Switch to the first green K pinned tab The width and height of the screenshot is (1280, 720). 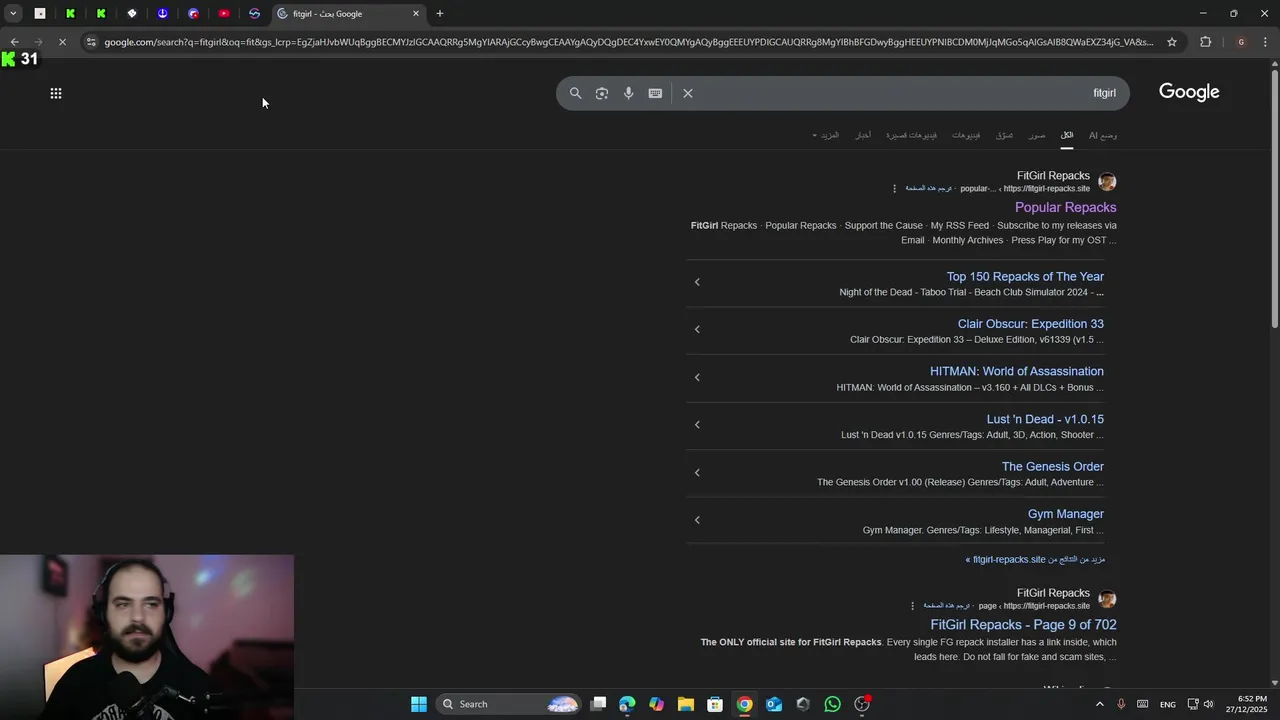[x=70, y=13]
